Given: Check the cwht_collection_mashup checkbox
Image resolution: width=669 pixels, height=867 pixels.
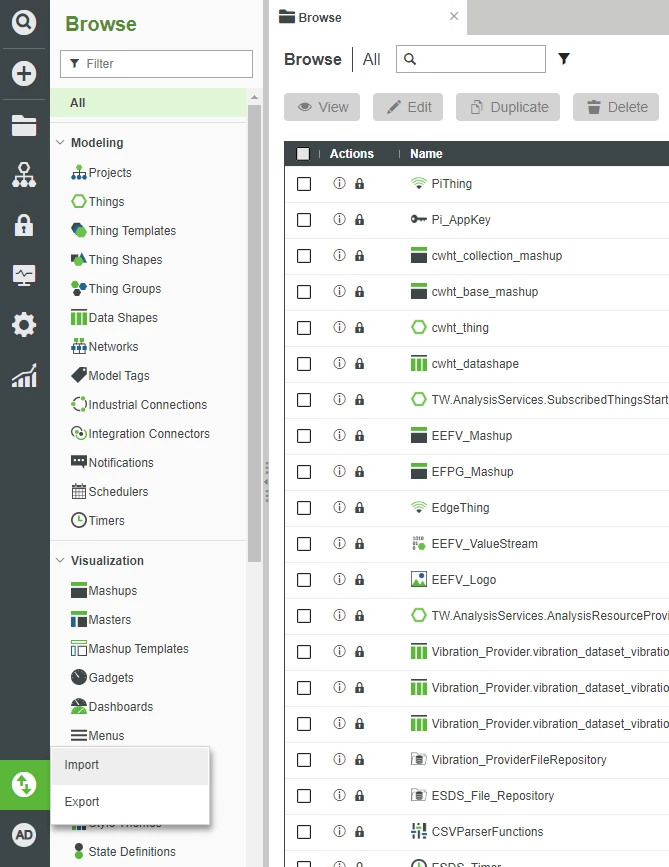Looking at the screenshot, I should point(304,256).
